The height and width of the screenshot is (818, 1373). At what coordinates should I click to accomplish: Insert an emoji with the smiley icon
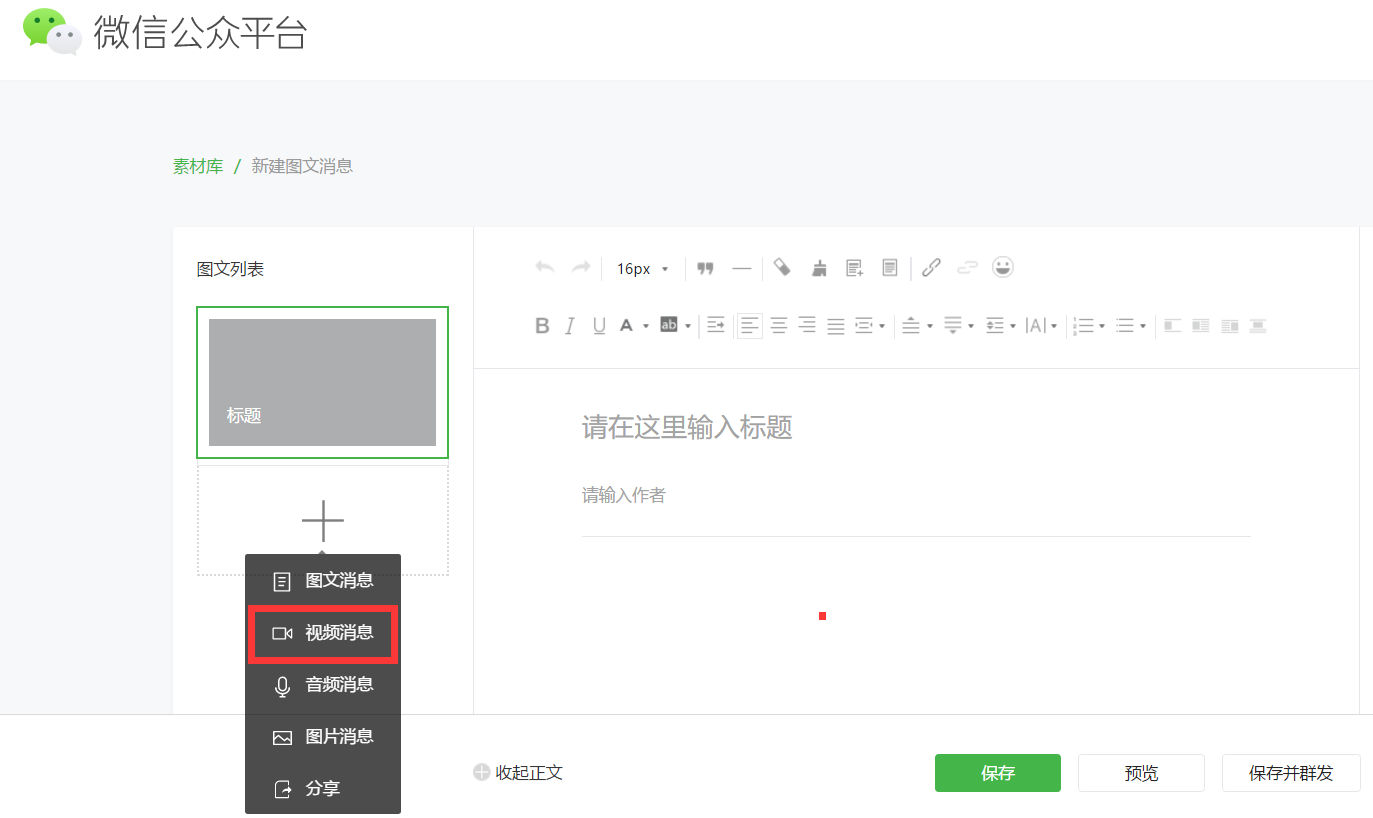click(1002, 267)
